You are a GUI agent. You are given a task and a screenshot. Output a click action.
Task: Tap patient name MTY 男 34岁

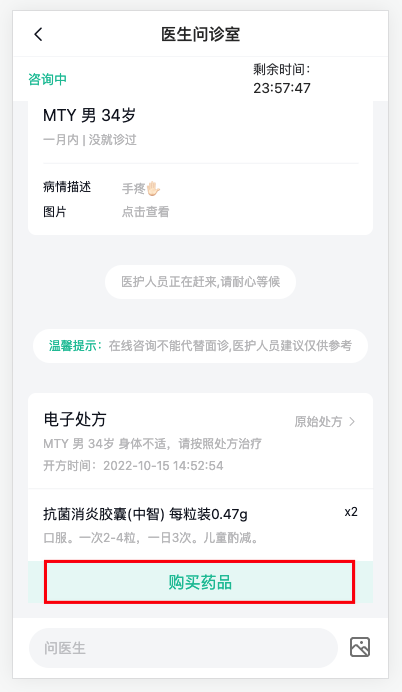click(89, 116)
